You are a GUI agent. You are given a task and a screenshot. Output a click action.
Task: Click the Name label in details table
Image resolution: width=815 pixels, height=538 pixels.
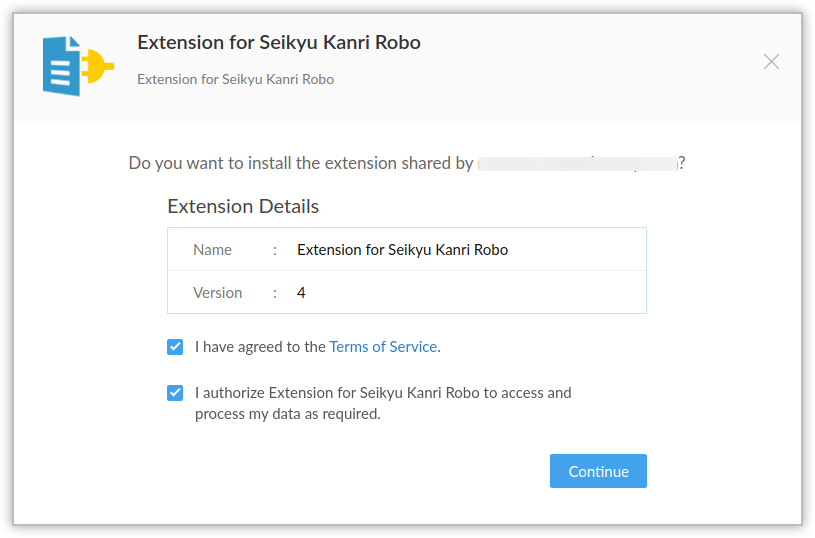point(212,250)
